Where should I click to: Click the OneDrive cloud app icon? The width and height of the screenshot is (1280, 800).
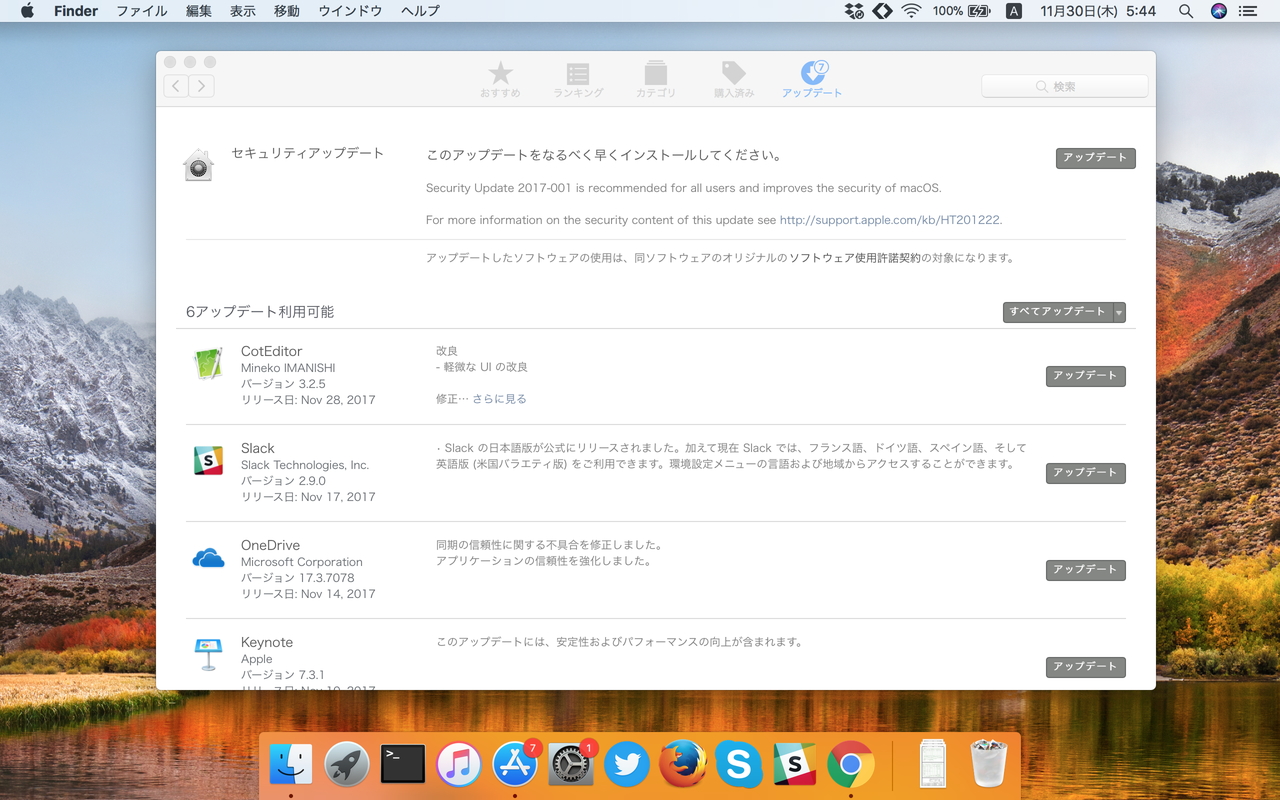pyautogui.click(x=207, y=556)
